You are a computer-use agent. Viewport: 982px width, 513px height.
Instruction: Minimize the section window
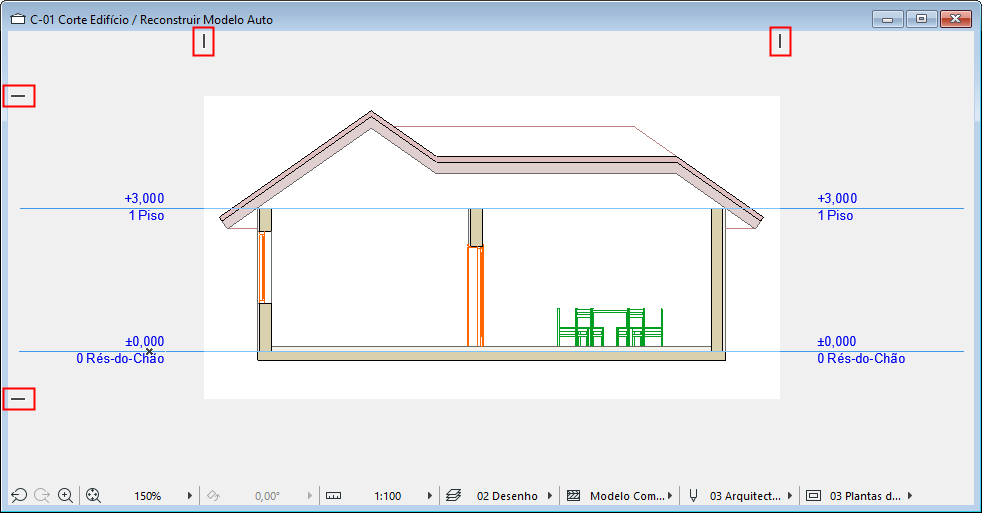(887, 19)
